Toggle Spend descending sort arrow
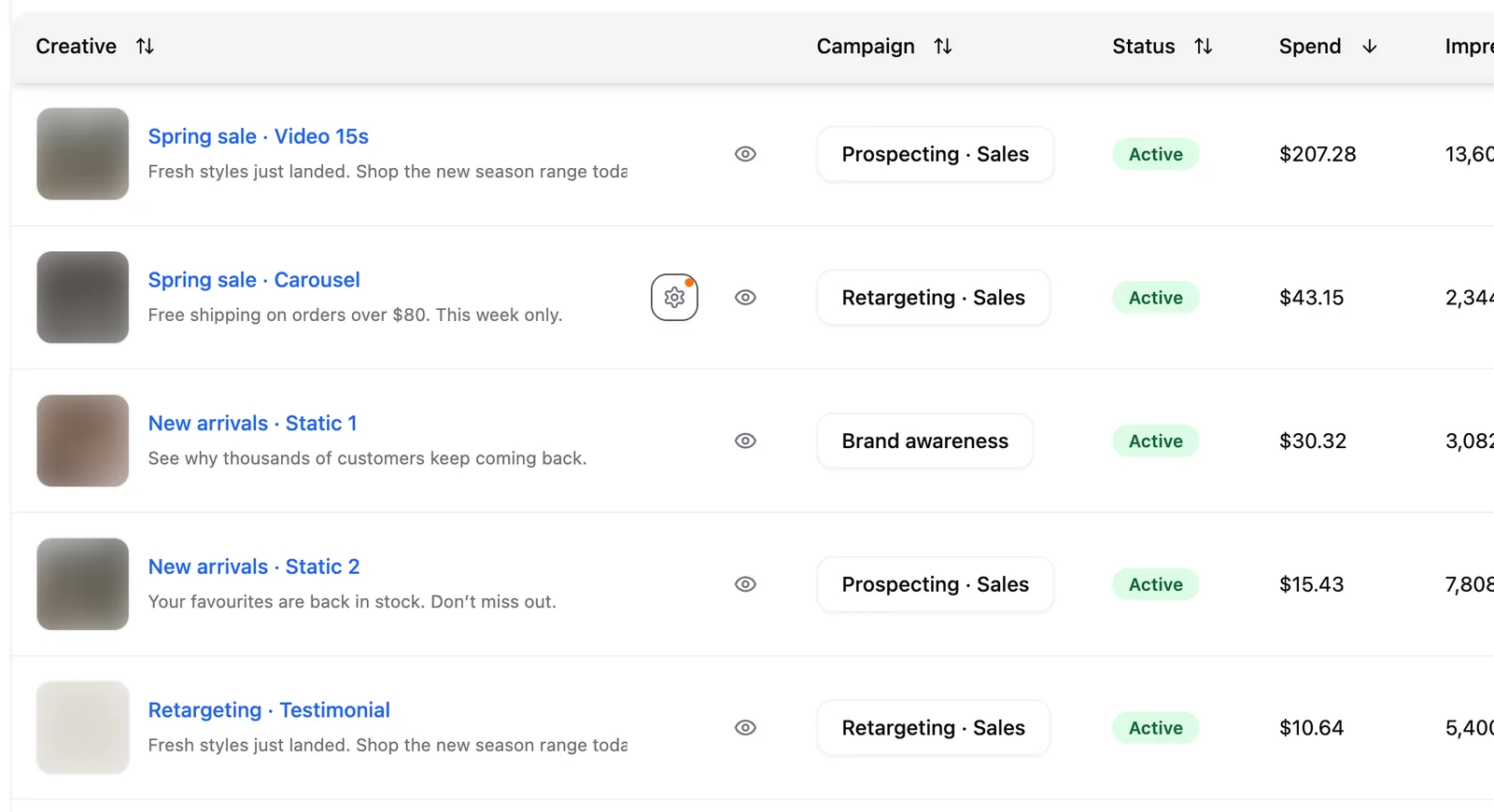The image size is (1494, 812). [1370, 46]
